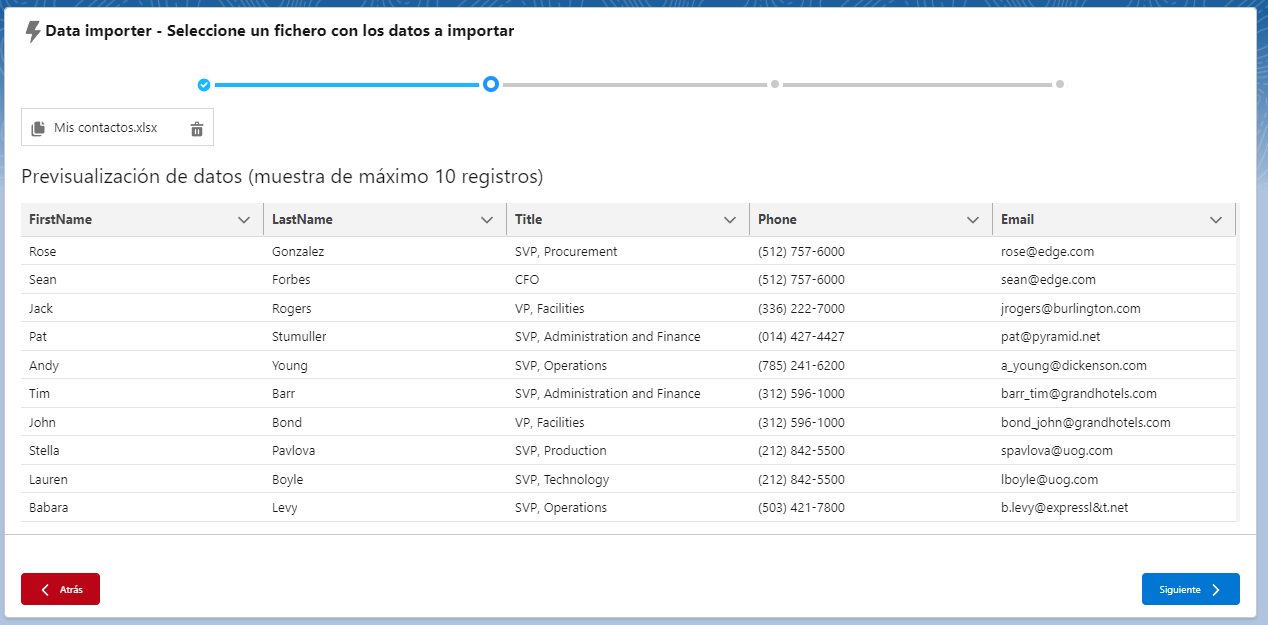Select the cell with first name Rose

142,252
